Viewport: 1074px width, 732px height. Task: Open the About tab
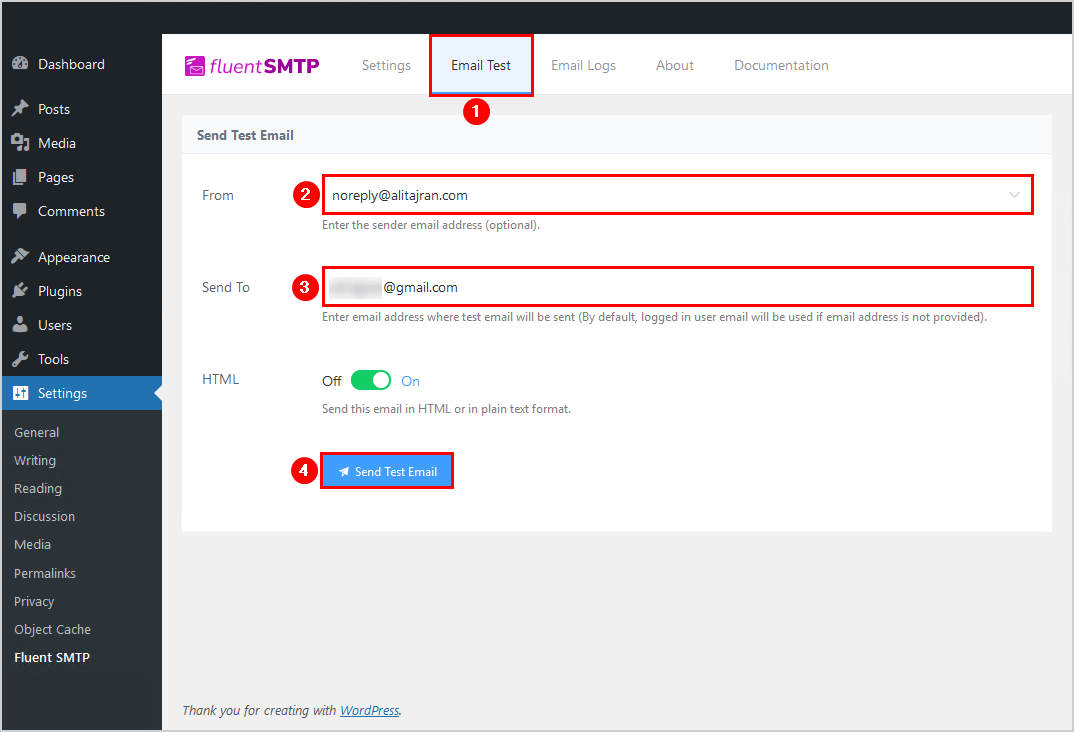point(674,66)
